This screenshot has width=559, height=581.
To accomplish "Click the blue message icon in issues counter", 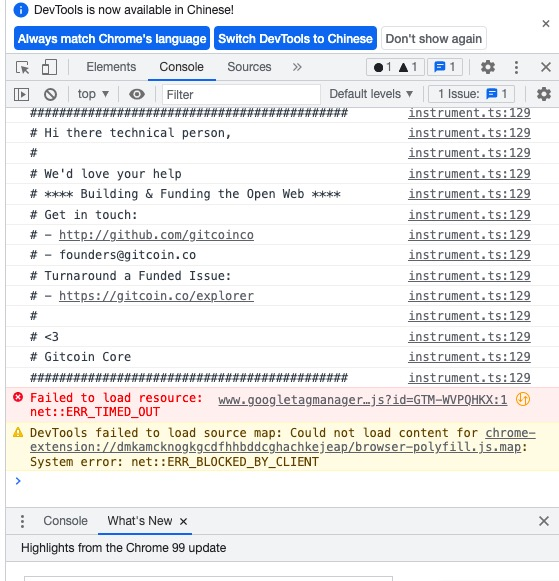I will coord(492,94).
